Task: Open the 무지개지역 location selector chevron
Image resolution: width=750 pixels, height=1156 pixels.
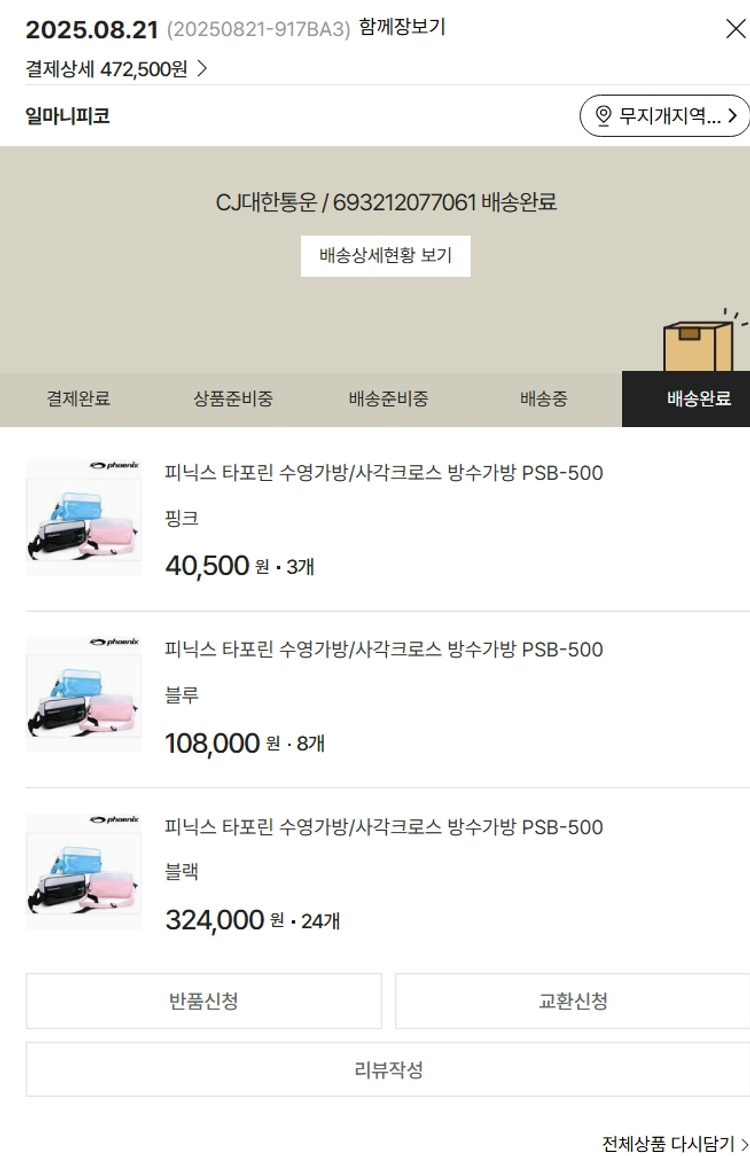Action: [733, 116]
